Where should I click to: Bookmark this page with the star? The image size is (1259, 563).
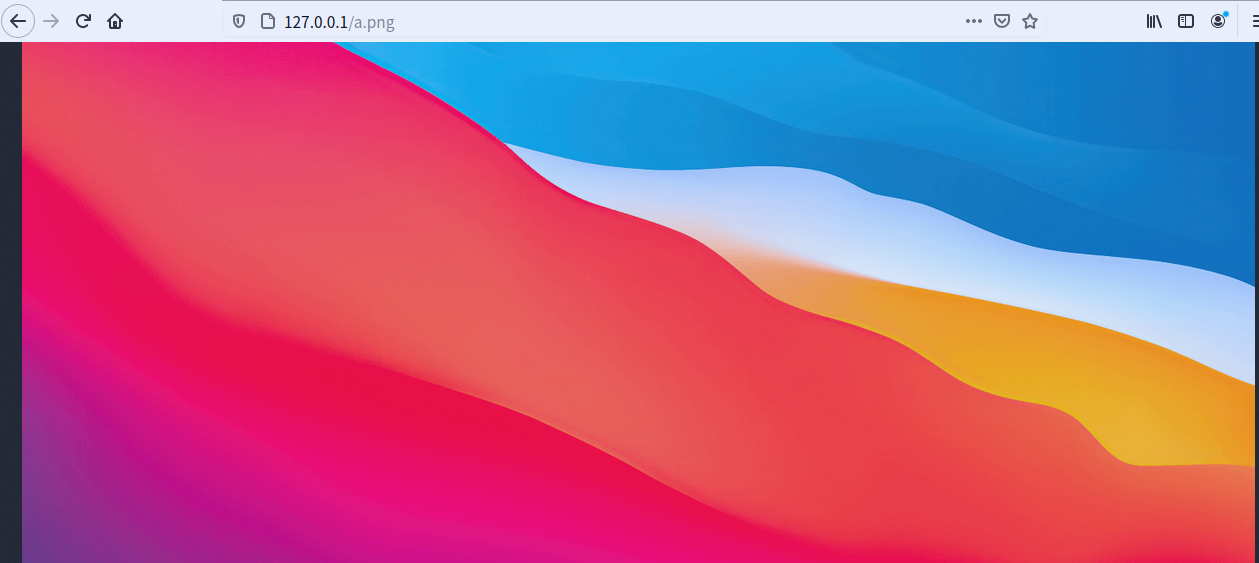click(x=1030, y=21)
